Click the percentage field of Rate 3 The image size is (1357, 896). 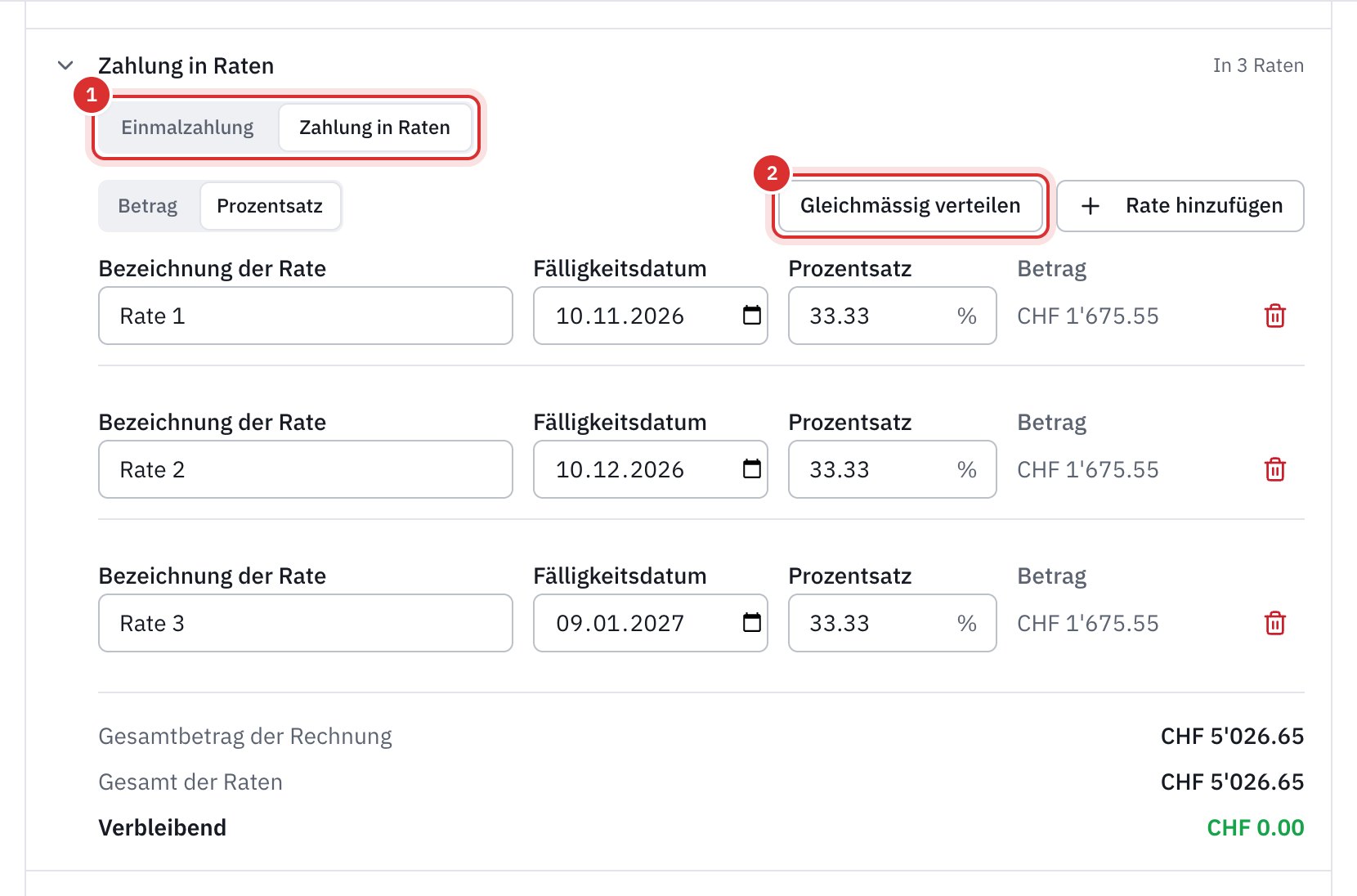click(892, 623)
